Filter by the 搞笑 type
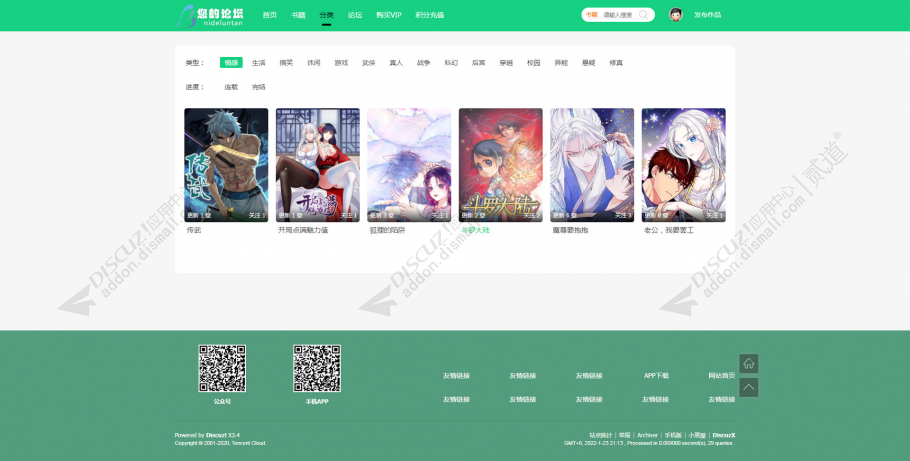The image size is (910, 461). coord(286,63)
